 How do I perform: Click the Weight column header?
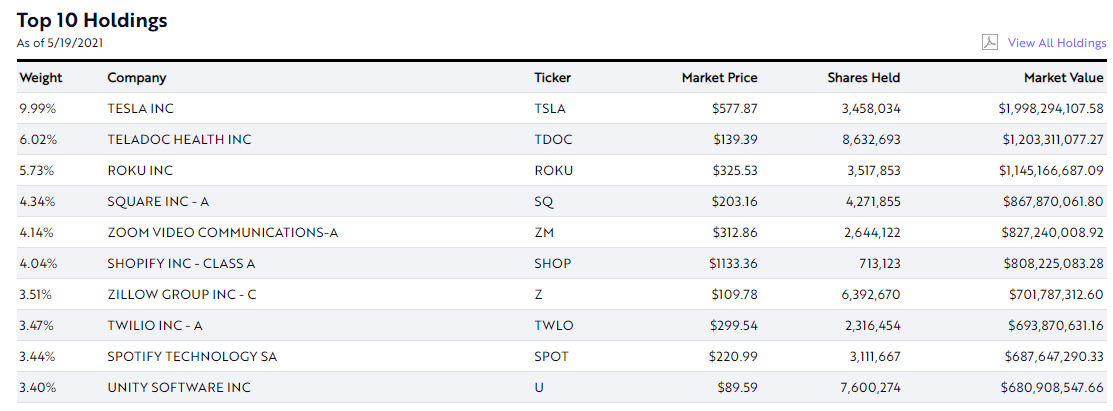coord(41,78)
